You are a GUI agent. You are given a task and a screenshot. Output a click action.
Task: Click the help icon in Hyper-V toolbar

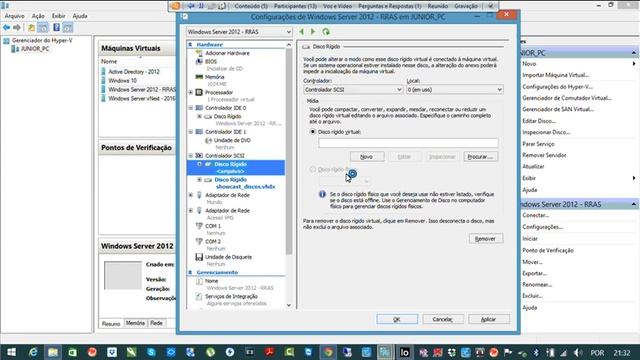pyautogui.click(x=56, y=27)
